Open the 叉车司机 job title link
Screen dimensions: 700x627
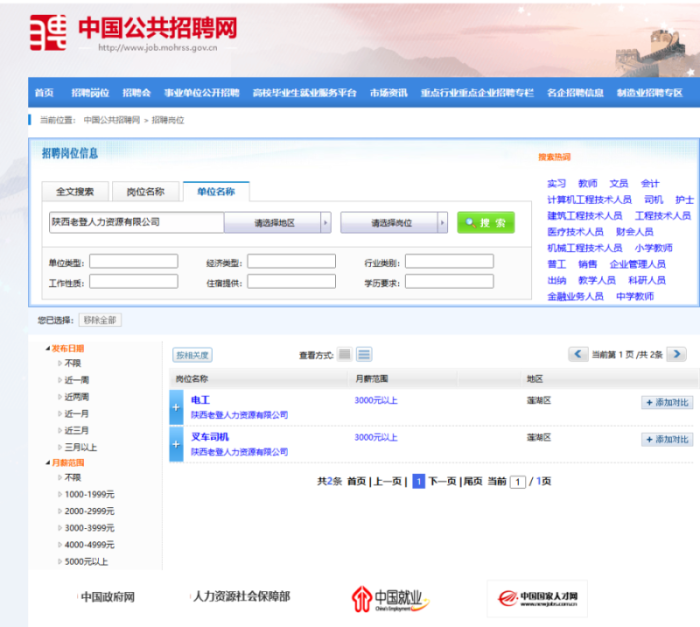210,437
